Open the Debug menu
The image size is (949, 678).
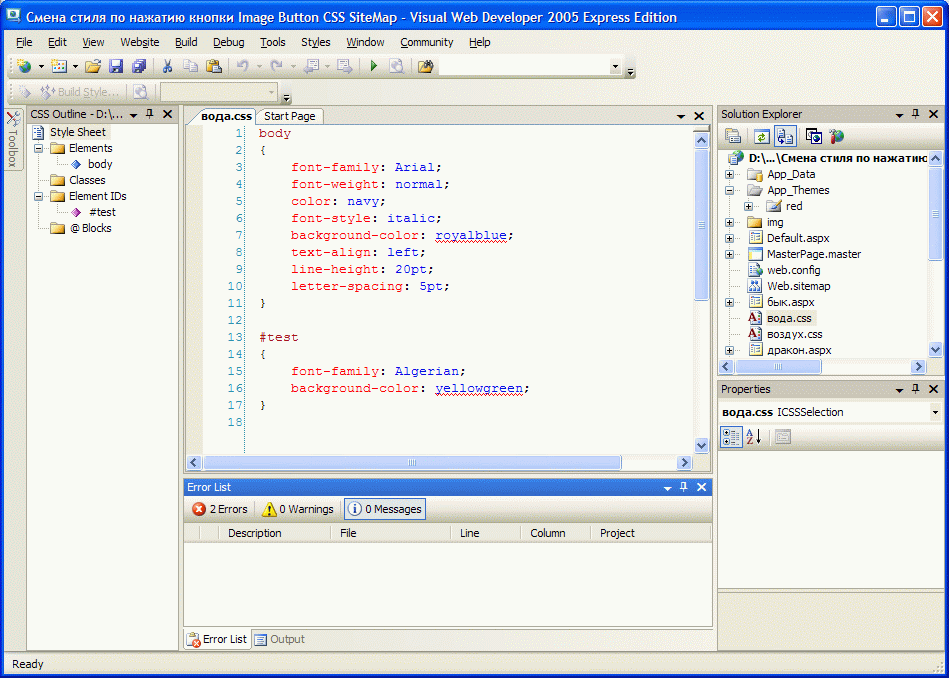tap(229, 42)
